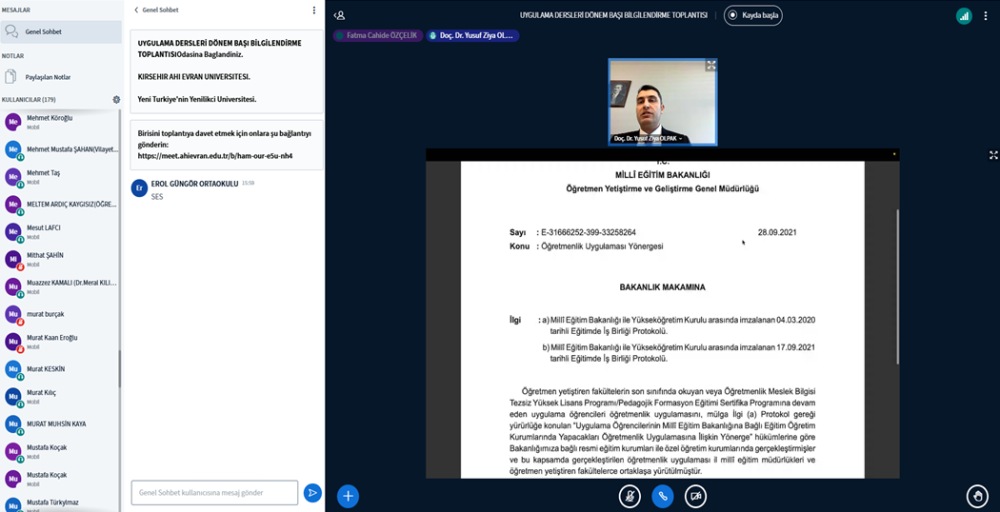This screenshot has width=1000, height=512.
Task: Send the chat message
Action: pyautogui.click(x=312, y=493)
